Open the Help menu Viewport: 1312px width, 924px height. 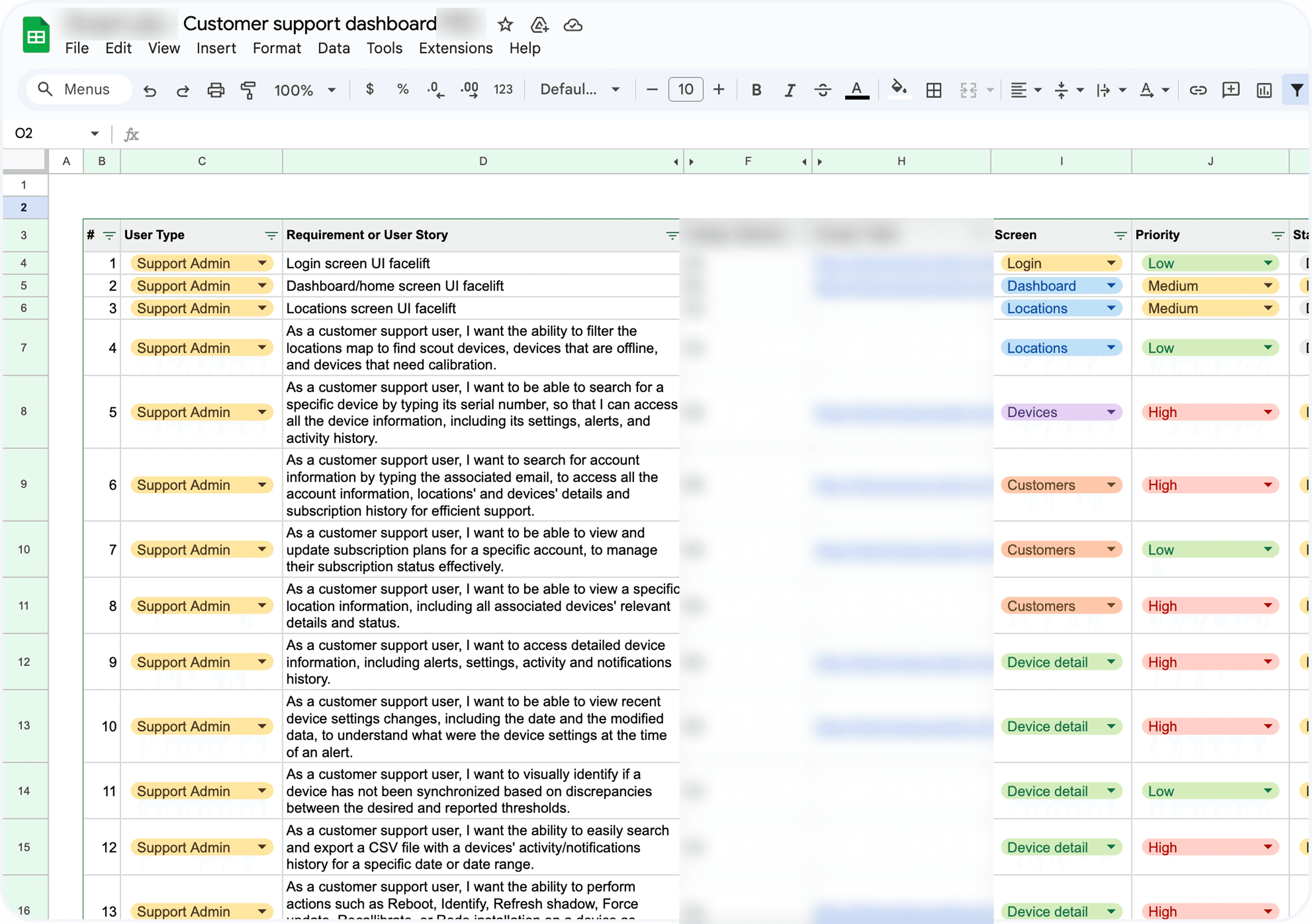pos(525,48)
